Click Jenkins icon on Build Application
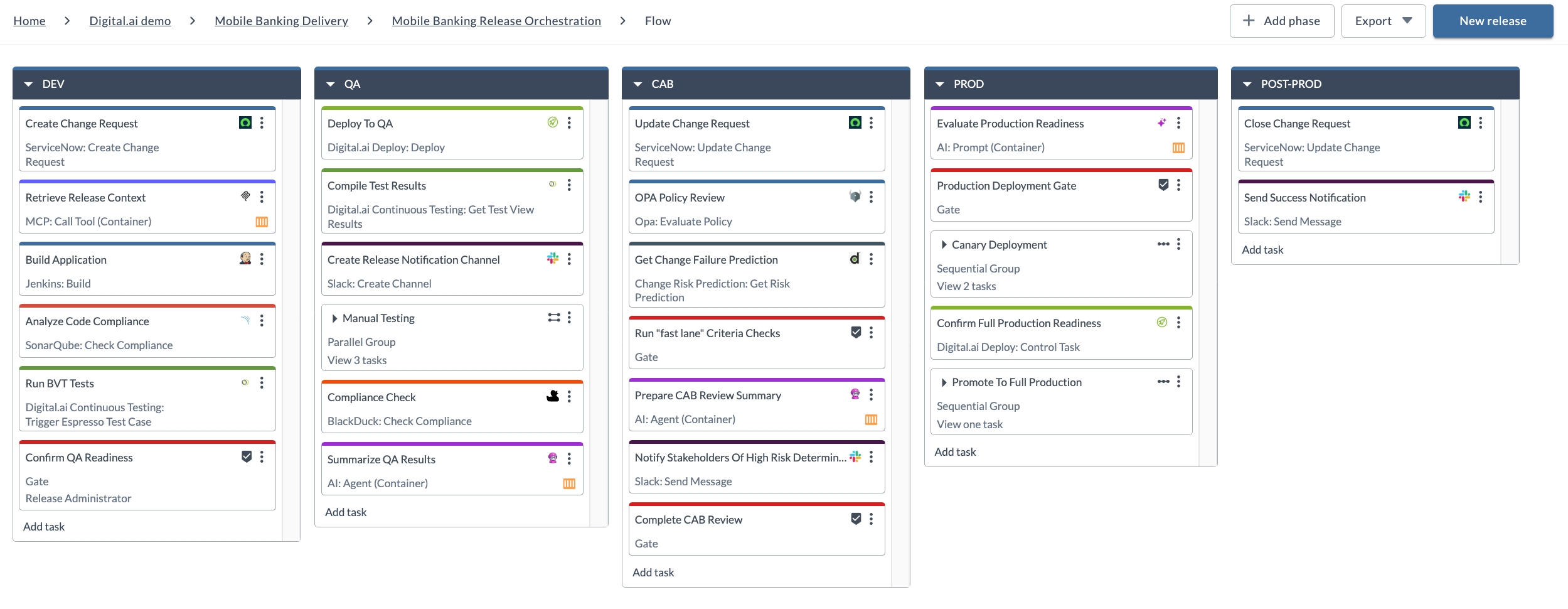Image resolution: width=1568 pixels, height=609 pixels. [245, 259]
